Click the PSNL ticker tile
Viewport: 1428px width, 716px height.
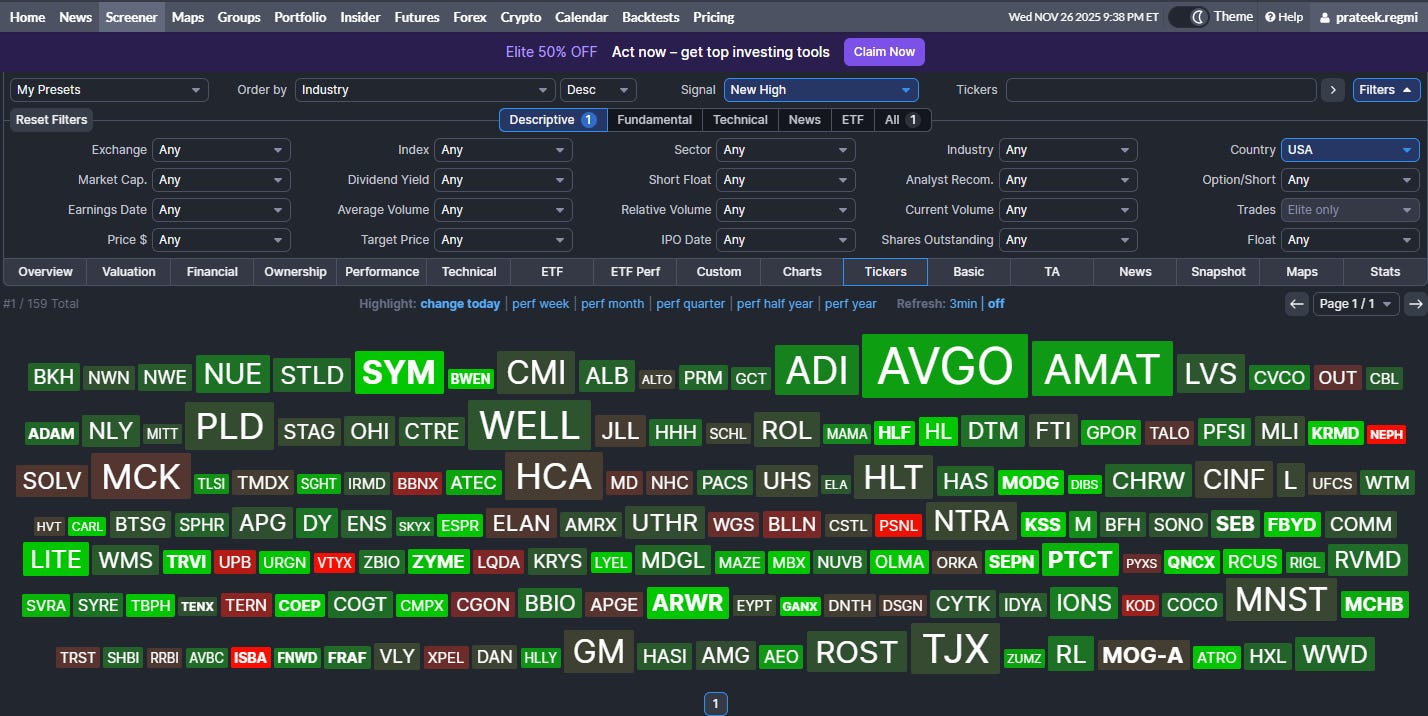pos(898,525)
